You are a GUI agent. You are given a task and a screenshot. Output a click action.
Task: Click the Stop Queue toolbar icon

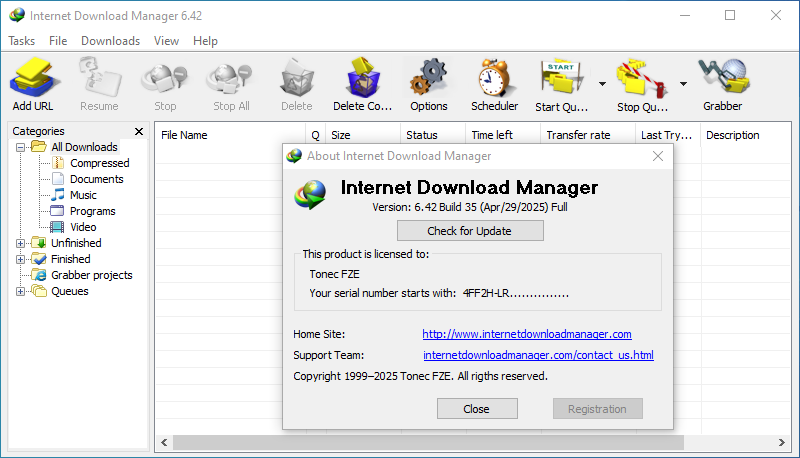(x=642, y=78)
